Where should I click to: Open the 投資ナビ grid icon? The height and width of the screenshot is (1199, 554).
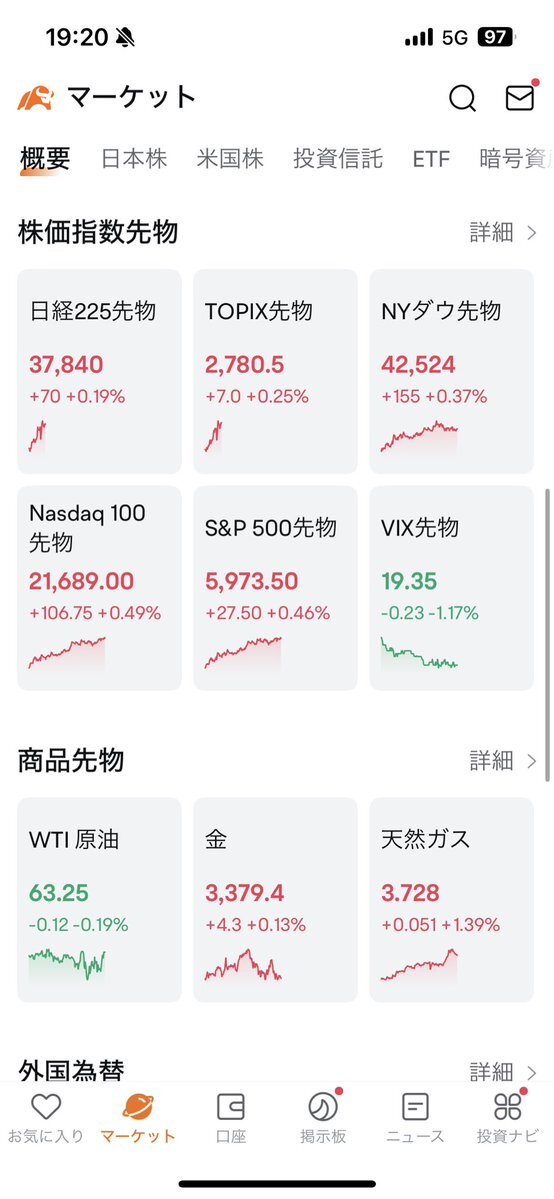[x=507, y=1106]
